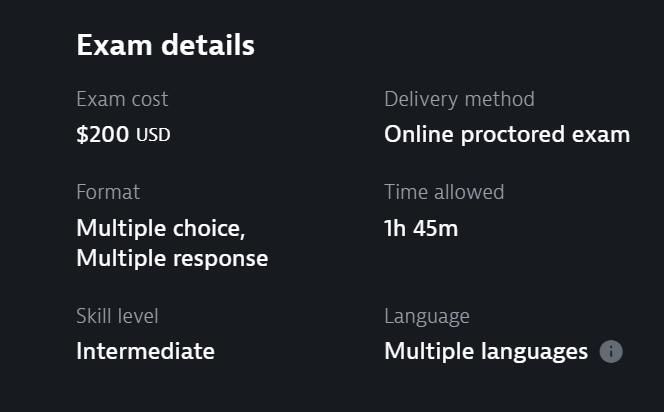Click the 'Skill level' label
The height and width of the screenshot is (412, 664).
click(117, 316)
